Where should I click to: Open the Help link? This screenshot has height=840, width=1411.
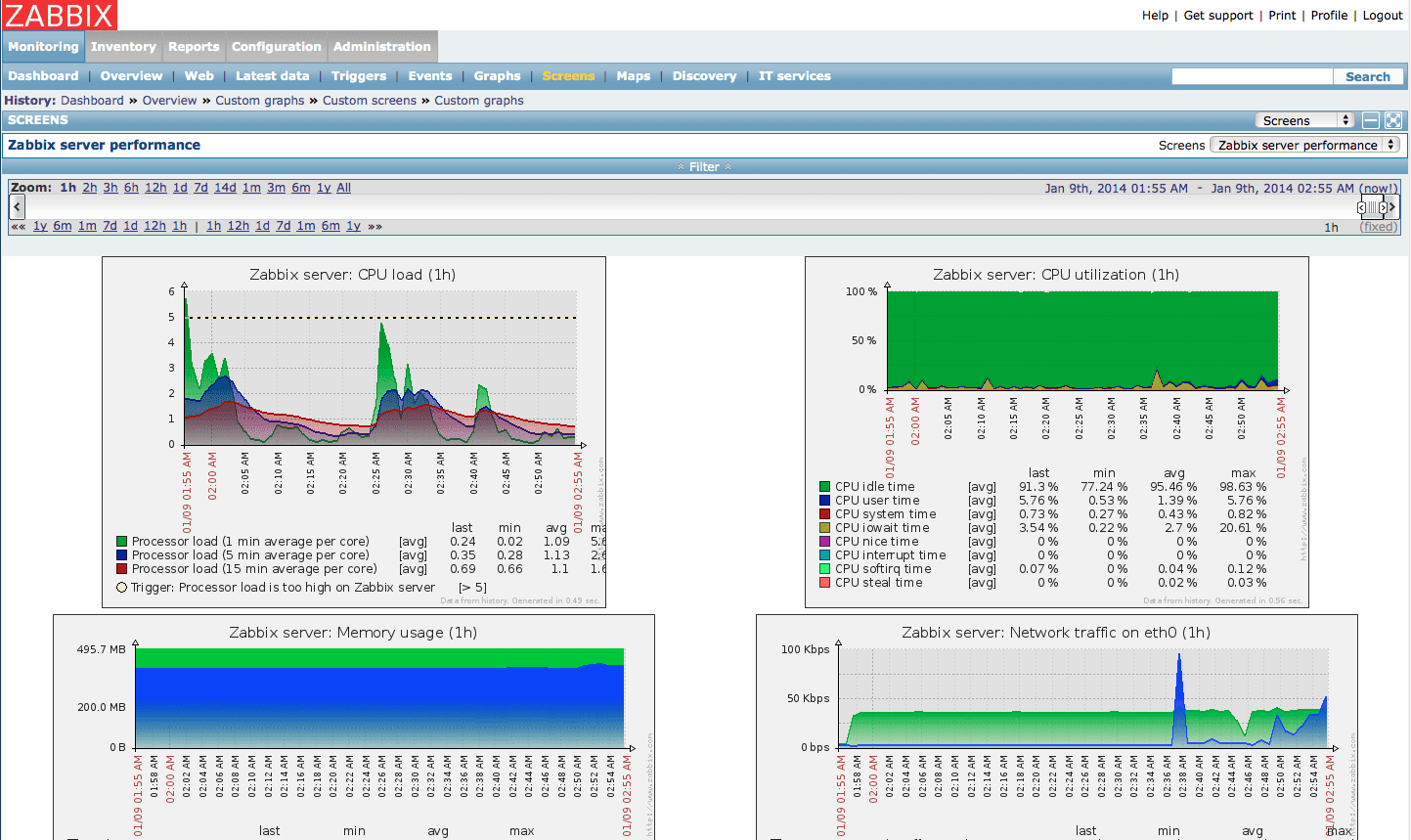(x=1155, y=16)
